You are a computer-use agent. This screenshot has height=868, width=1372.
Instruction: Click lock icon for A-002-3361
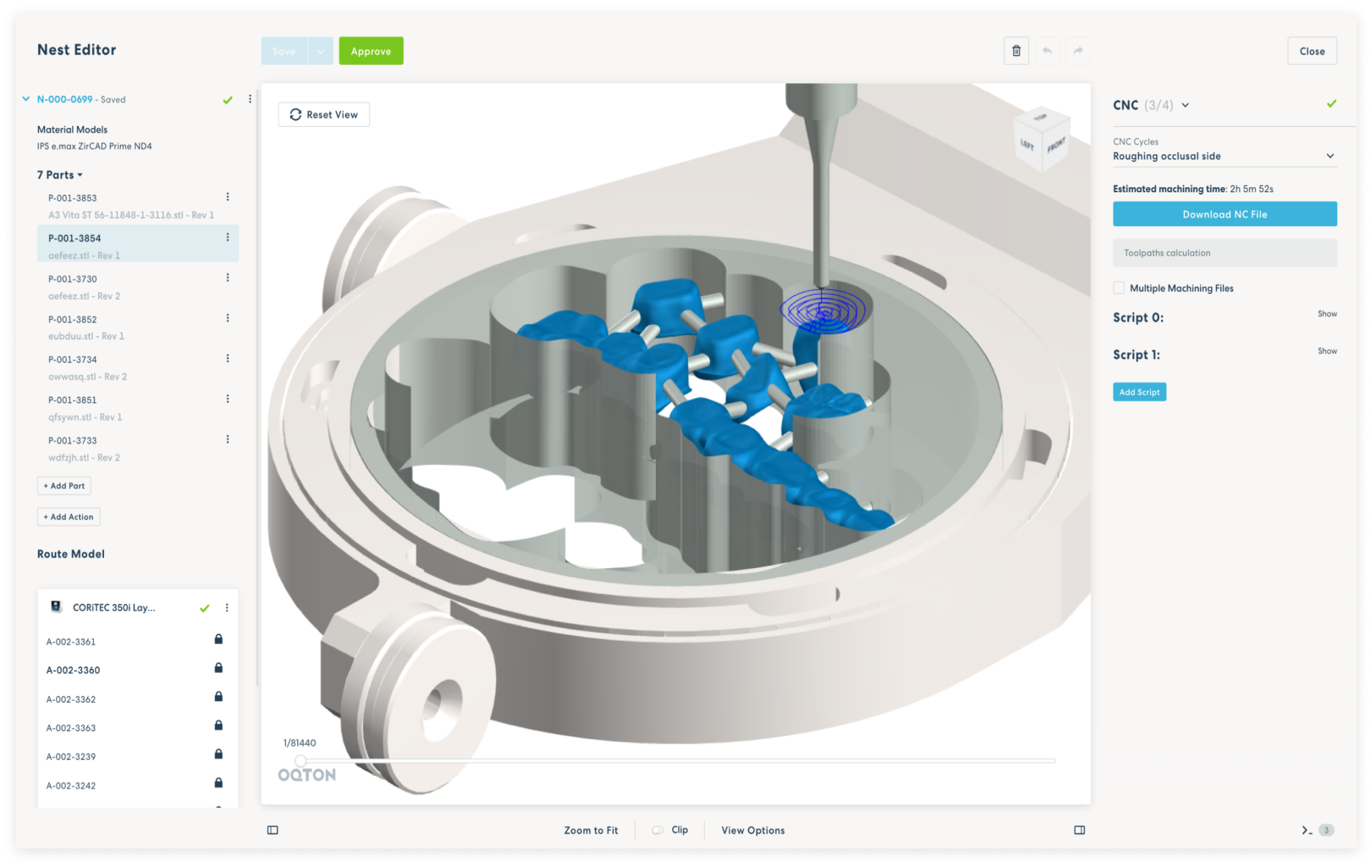(218, 640)
